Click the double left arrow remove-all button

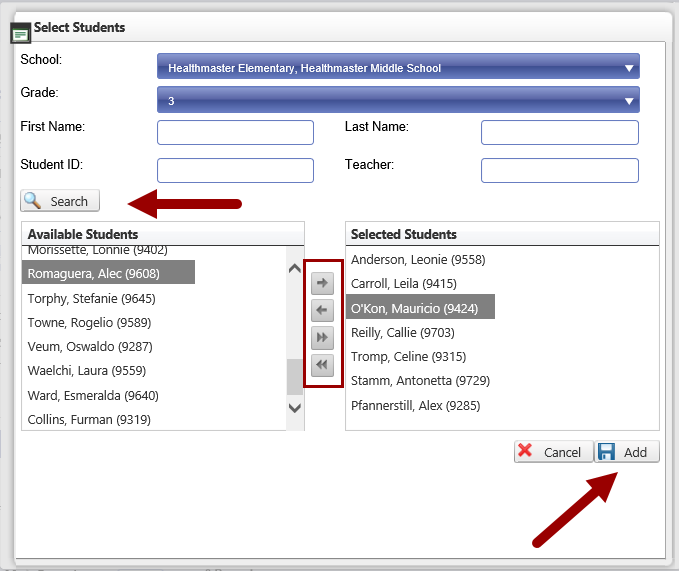pyautogui.click(x=322, y=365)
